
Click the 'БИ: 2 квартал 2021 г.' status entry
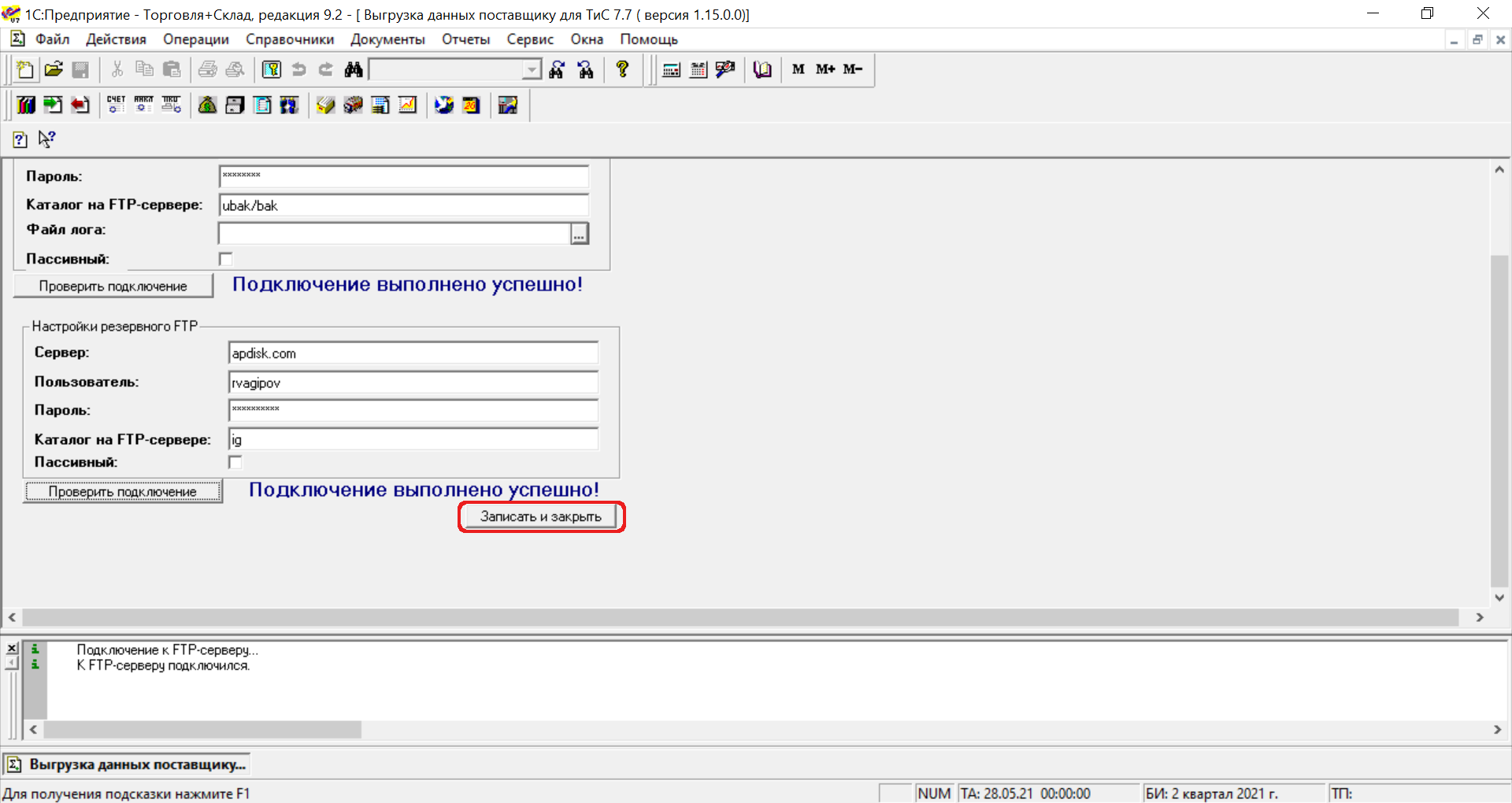pyautogui.click(x=1211, y=794)
